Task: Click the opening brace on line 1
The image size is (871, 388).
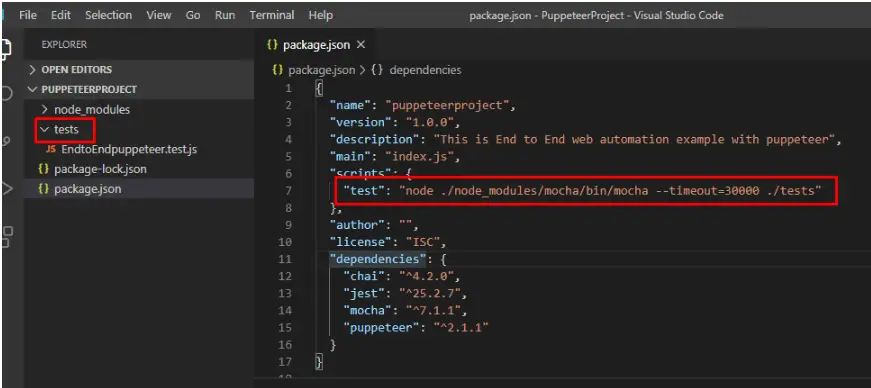Action: 319,88
